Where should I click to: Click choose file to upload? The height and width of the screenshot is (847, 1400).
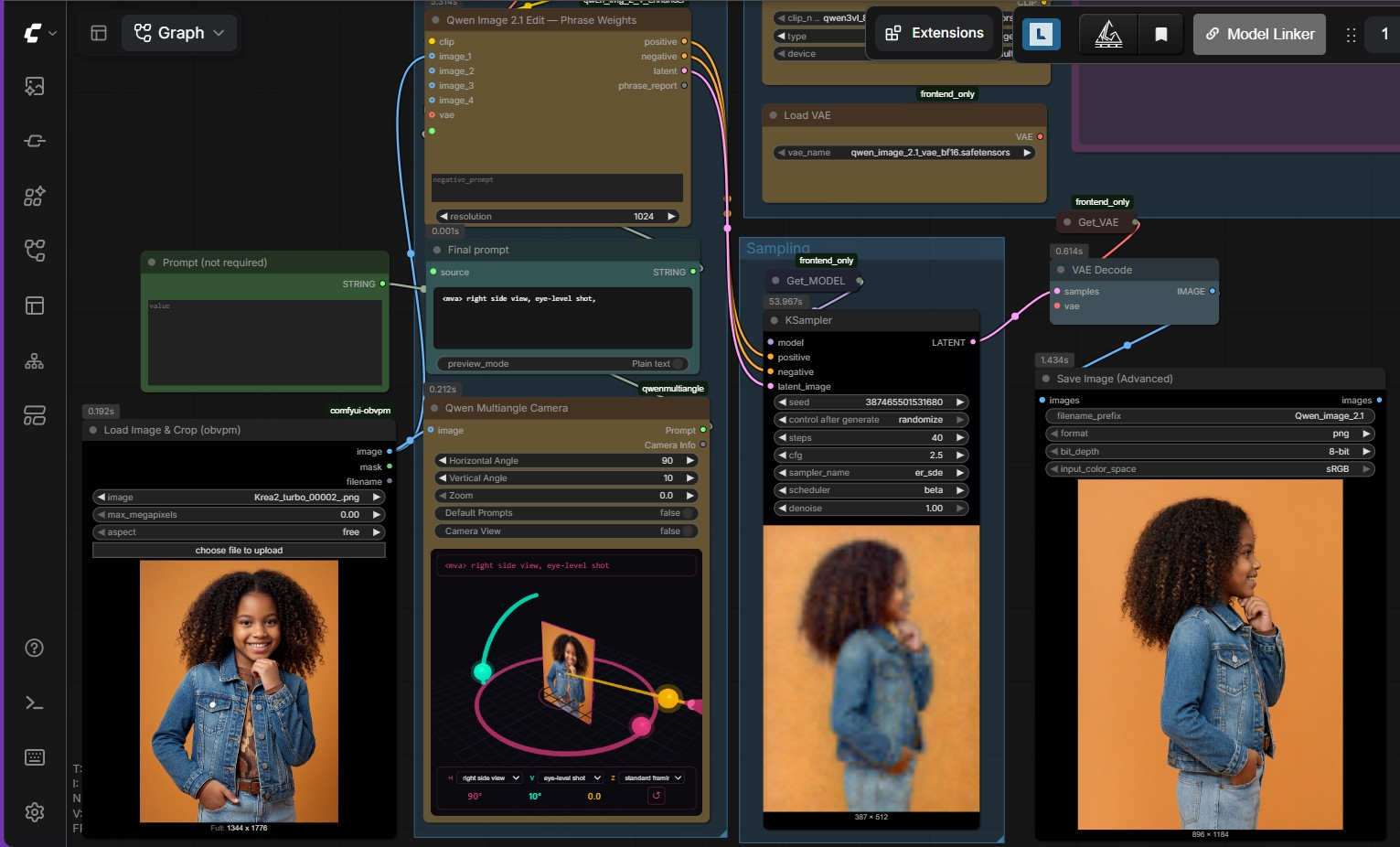tap(239, 551)
